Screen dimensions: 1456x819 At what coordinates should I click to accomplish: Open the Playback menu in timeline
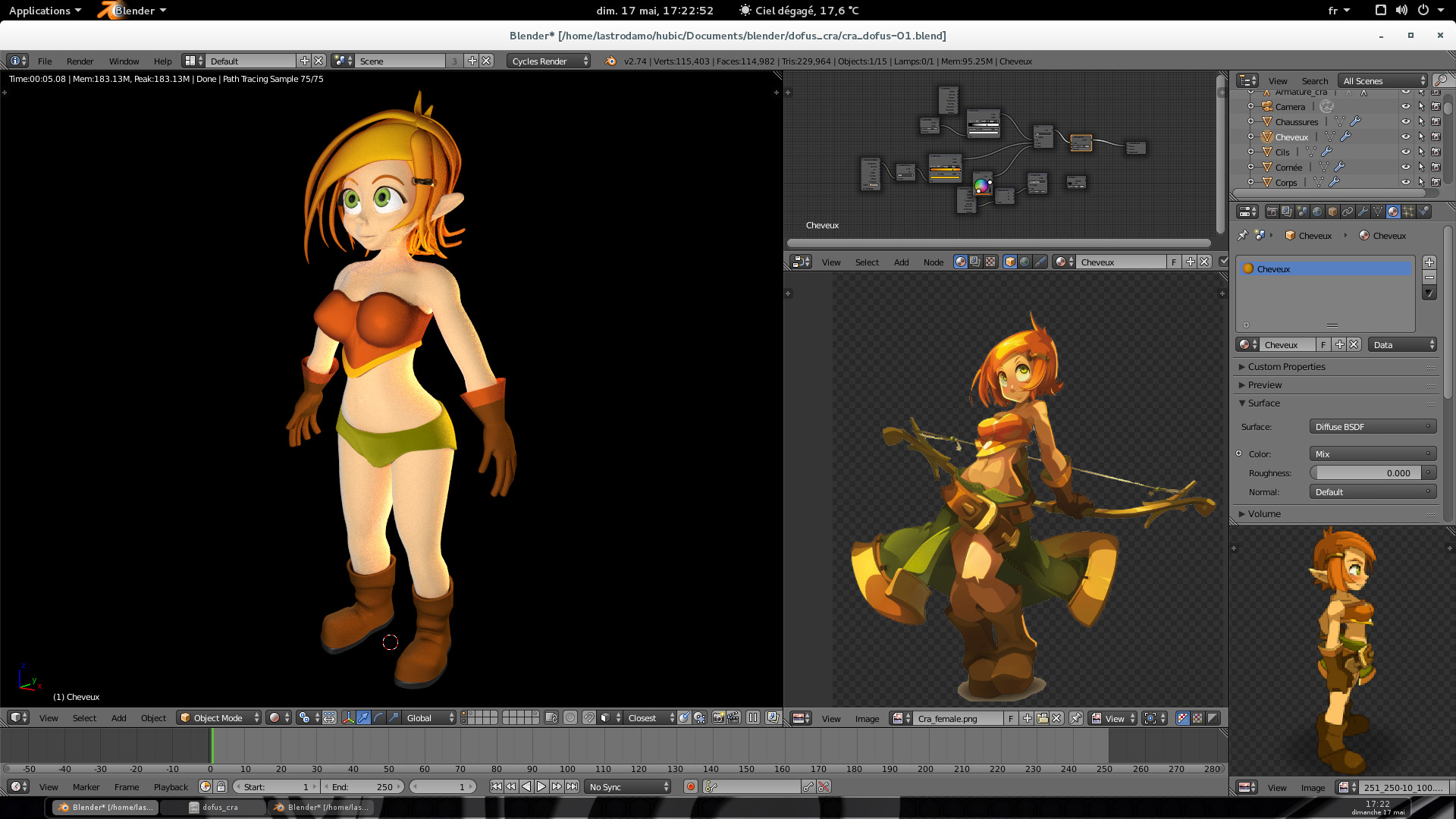coord(171,787)
